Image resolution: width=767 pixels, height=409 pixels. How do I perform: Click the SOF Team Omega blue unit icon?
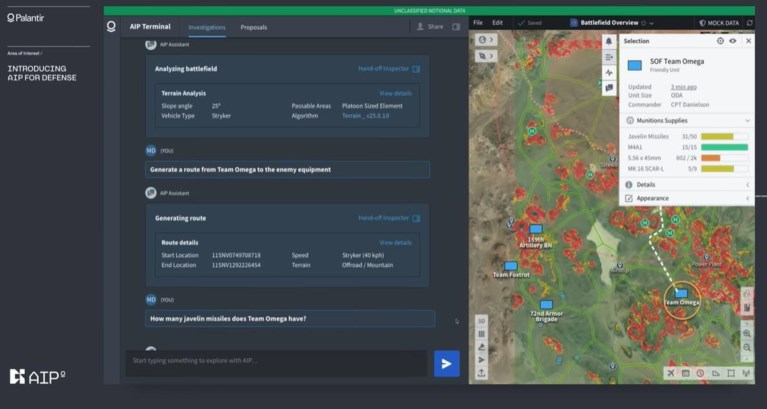click(x=634, y=65)
